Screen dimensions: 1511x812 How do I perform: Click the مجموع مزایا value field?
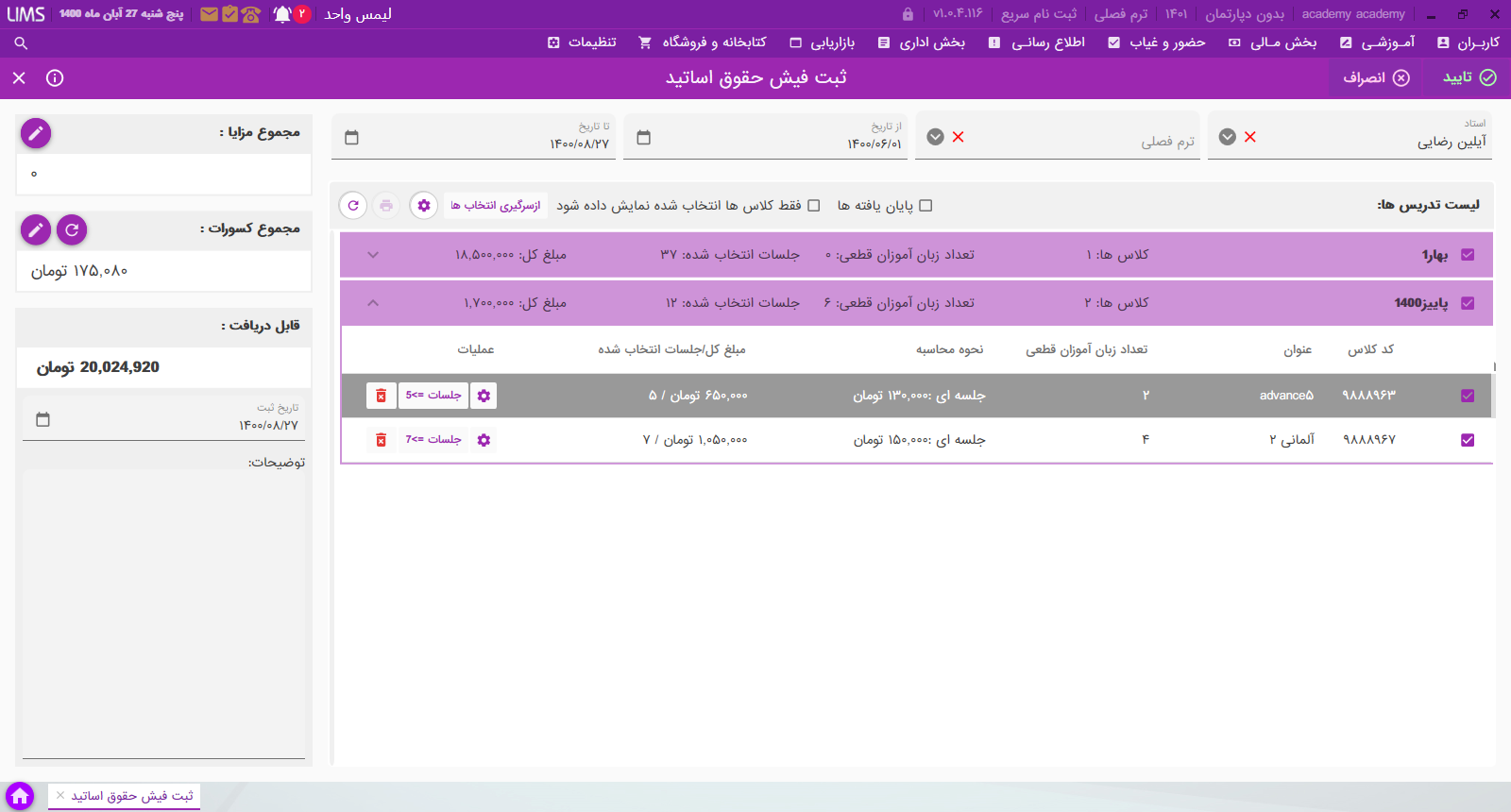[x=164, y=174]
